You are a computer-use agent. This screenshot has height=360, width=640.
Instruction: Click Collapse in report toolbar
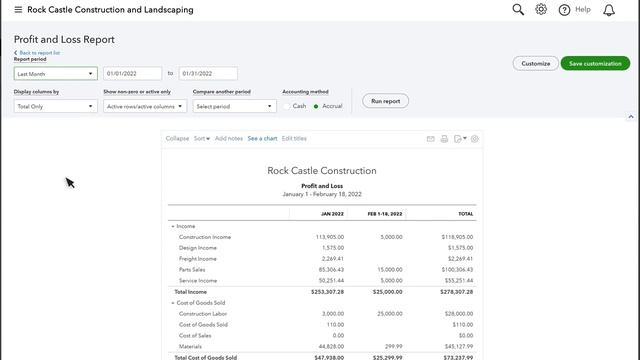click(177, 138)
